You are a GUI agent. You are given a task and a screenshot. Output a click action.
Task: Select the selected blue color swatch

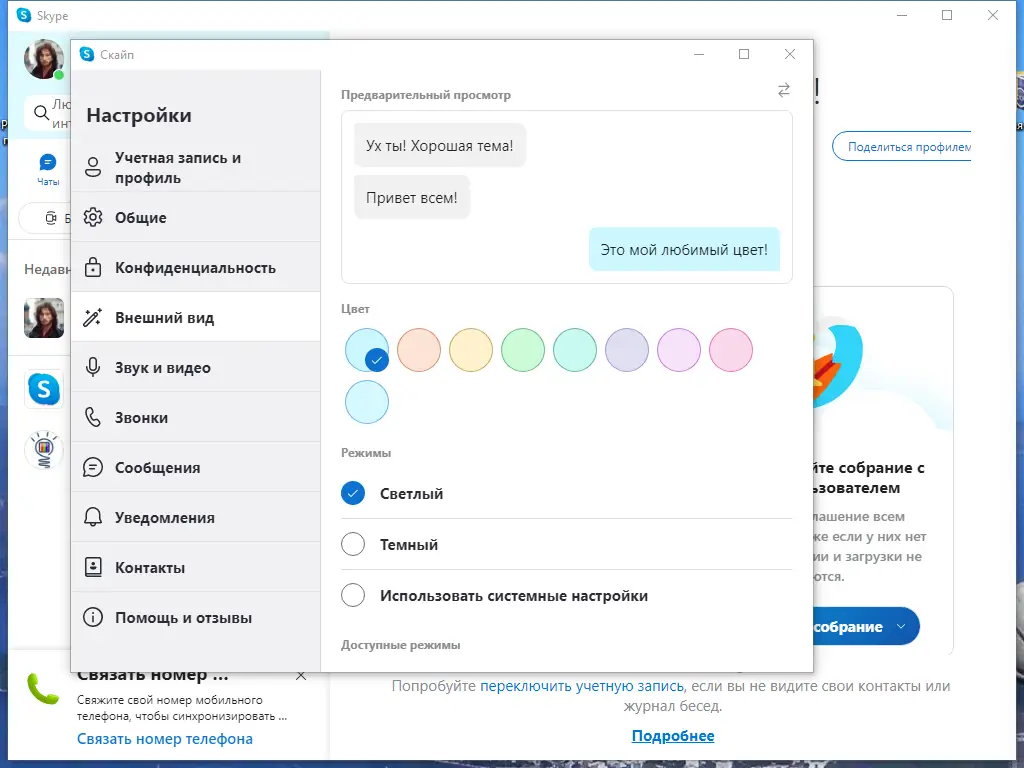click(x=367, y=350)
